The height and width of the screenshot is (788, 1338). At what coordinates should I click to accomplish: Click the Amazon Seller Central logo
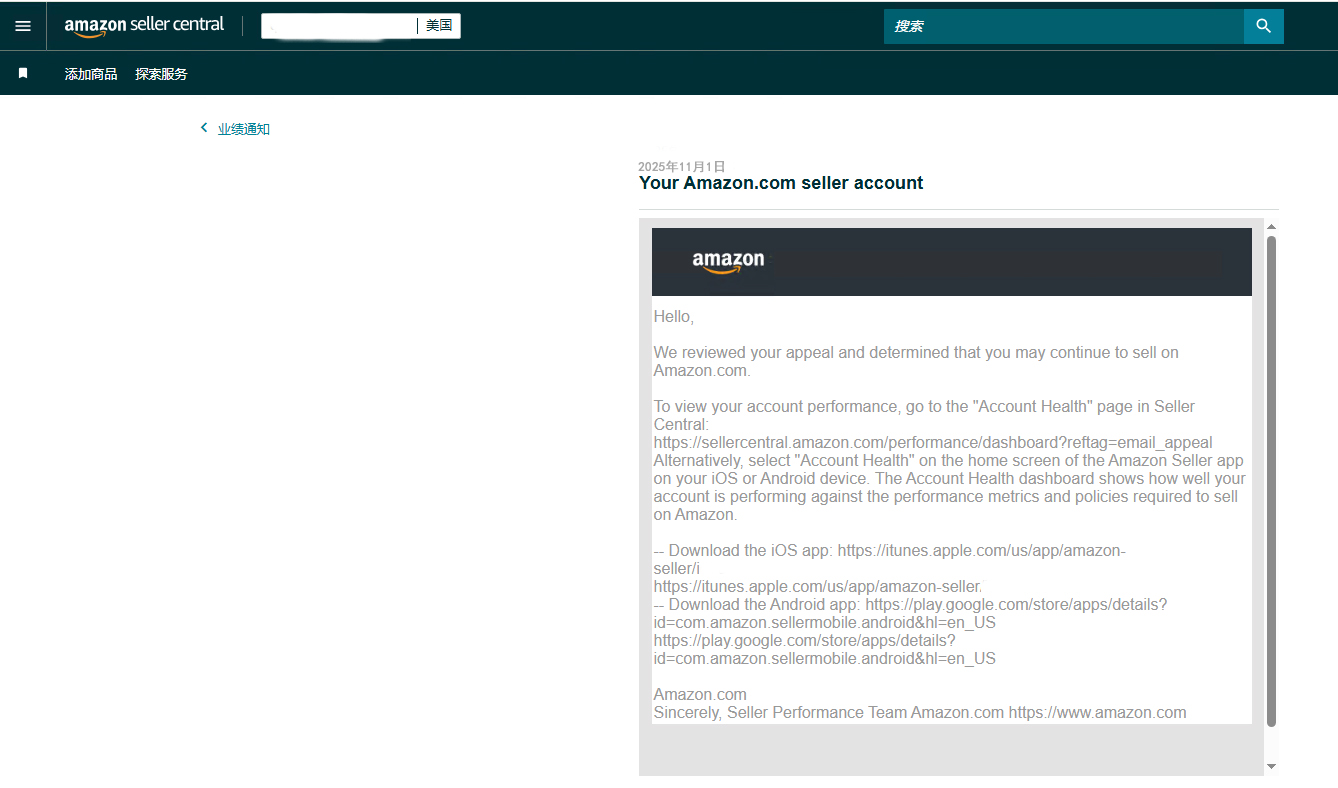pyautogui.click(x=144, y=26)
